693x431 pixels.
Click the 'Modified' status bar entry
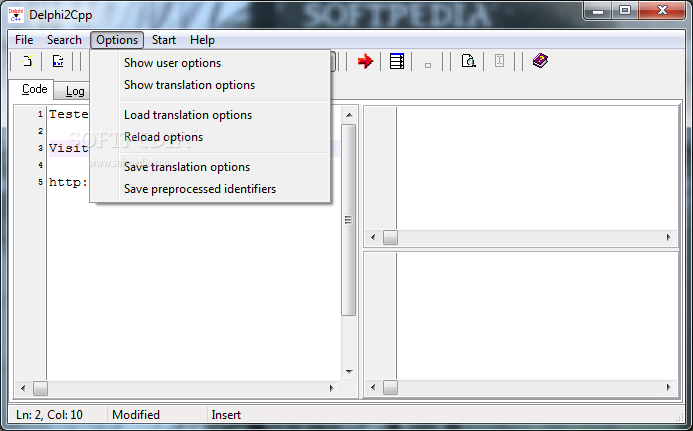click(x=136, y=415)
